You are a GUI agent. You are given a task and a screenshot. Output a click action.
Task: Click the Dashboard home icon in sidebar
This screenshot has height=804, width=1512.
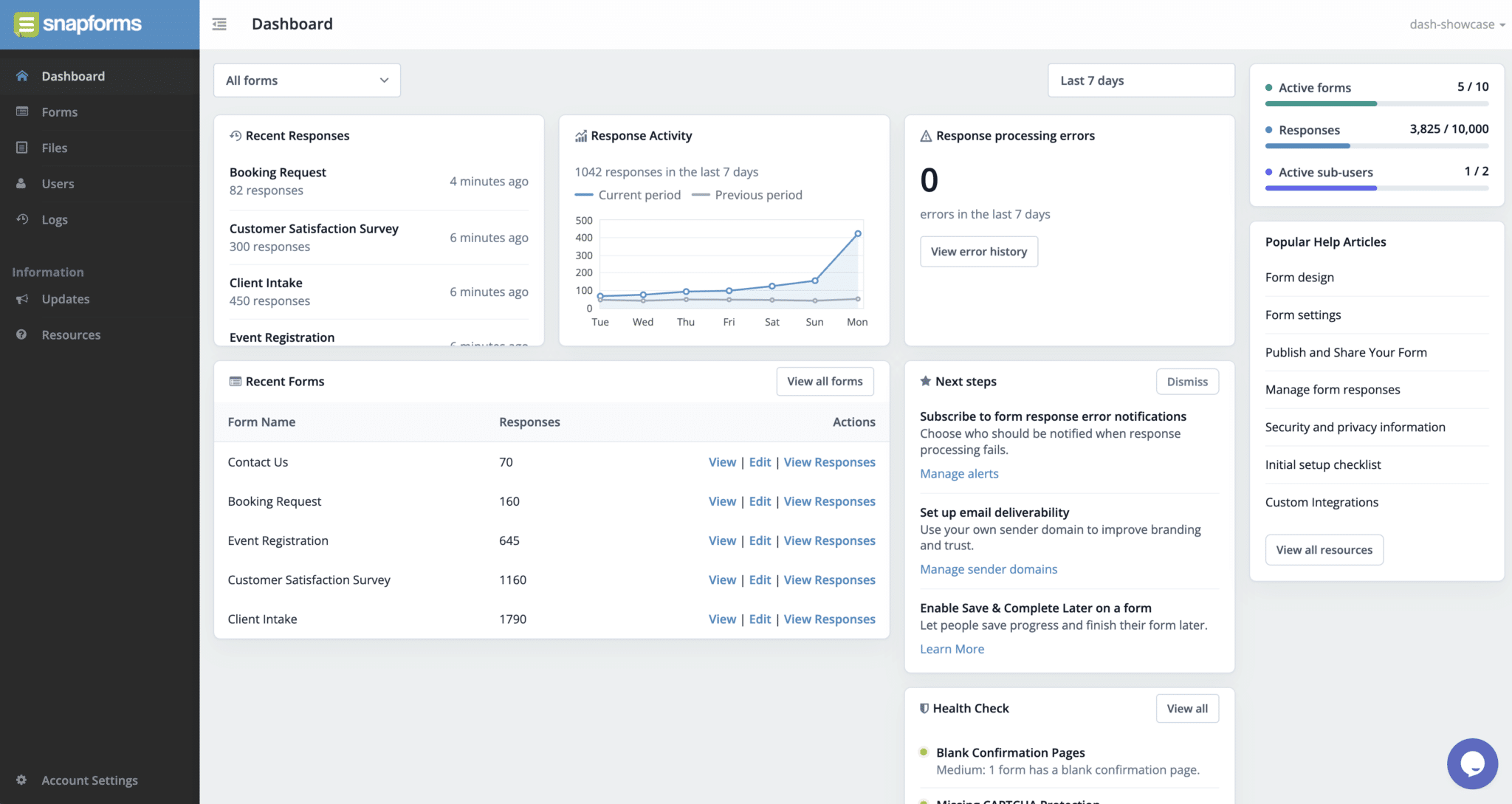click(x=22, y=76)
